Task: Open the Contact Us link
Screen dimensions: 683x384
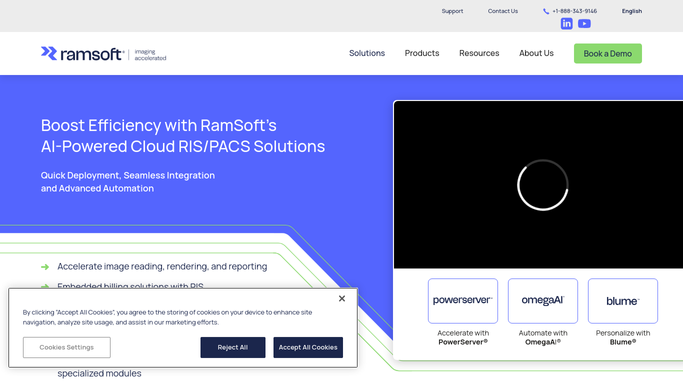Action: point(503,11)
